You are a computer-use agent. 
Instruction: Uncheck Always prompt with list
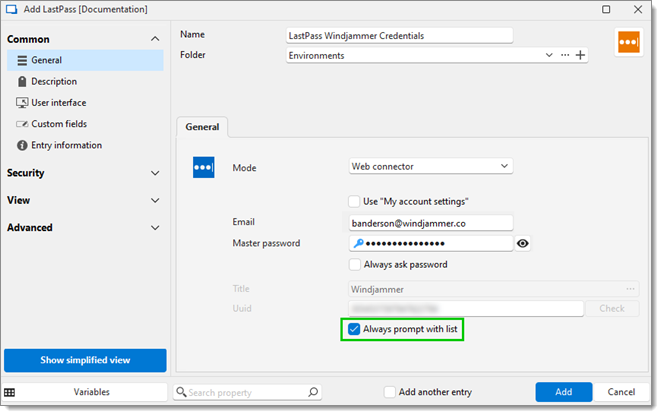click(354, 329)
